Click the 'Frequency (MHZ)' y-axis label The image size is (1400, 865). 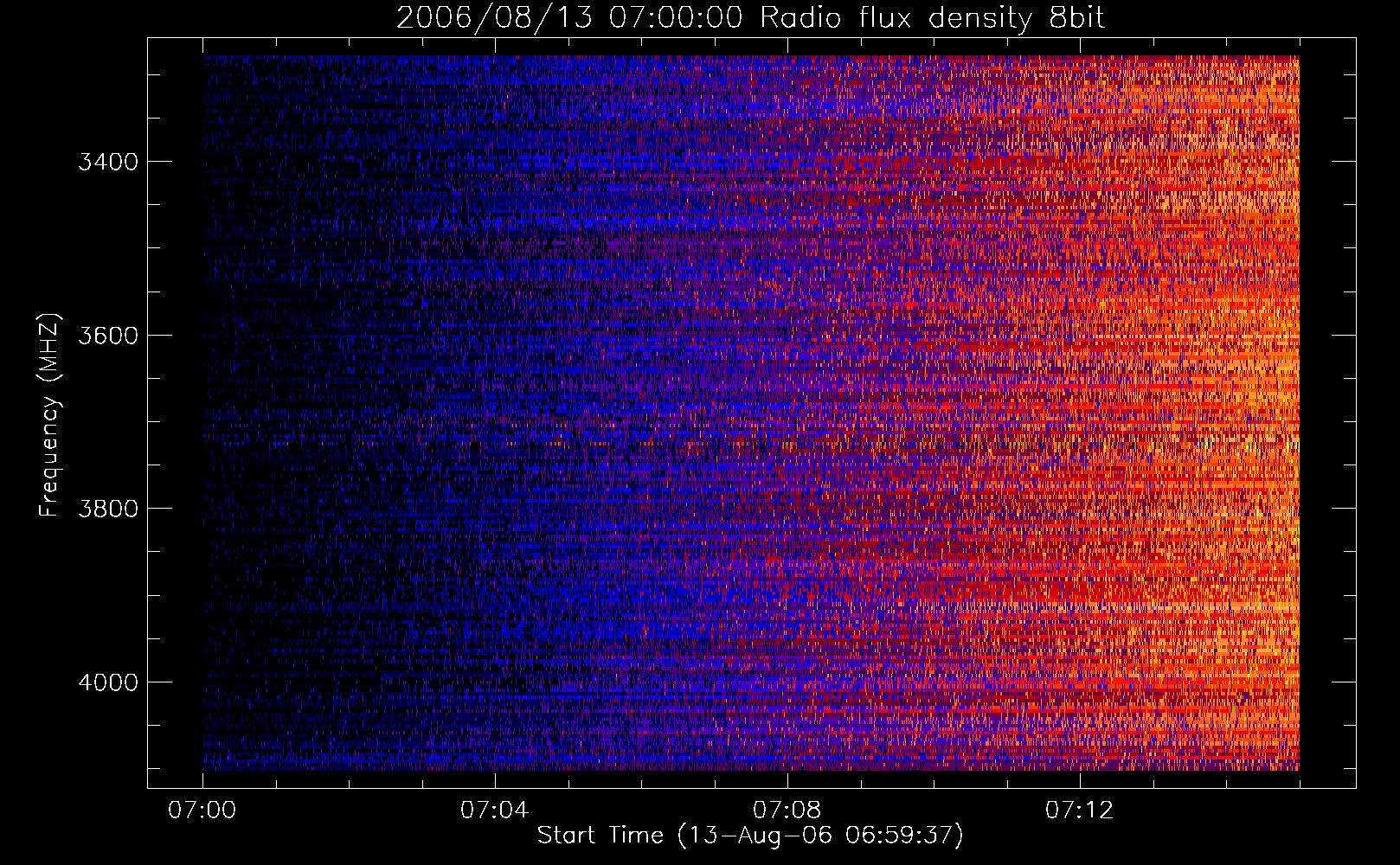coord(50,416)
